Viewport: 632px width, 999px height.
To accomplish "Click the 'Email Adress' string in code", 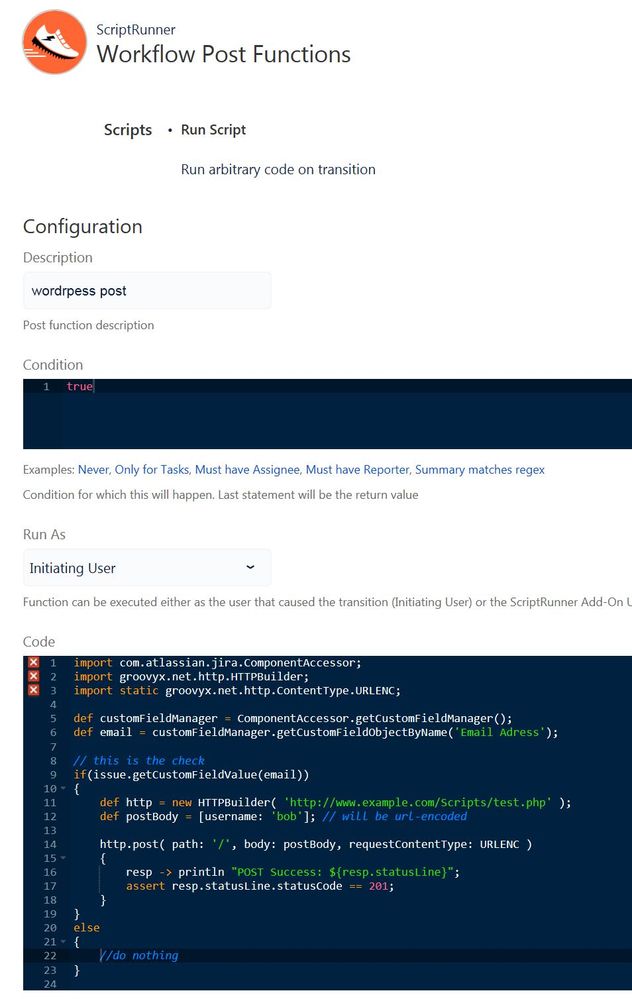I will [501, 733].
